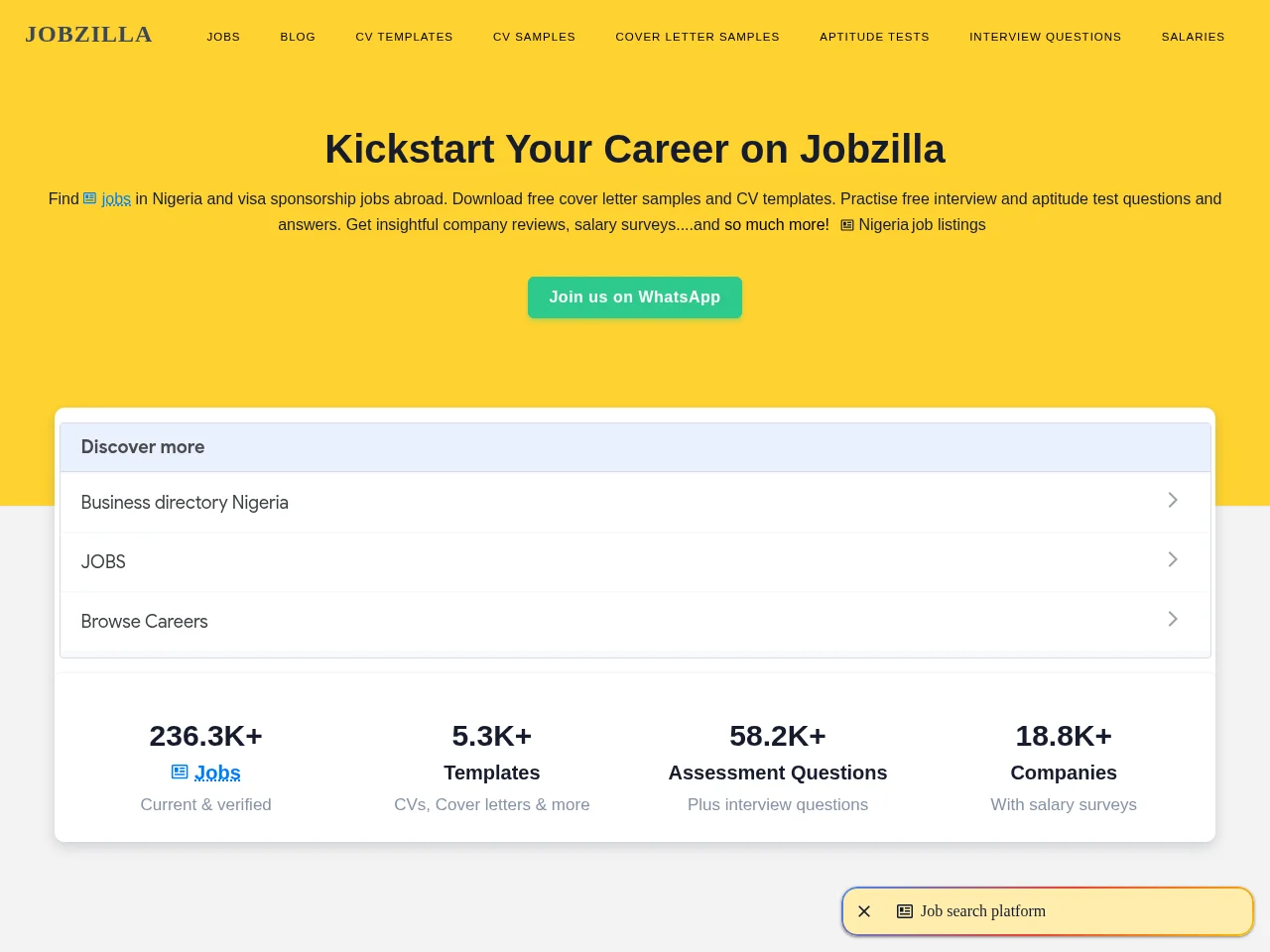Open Business directory Nigeria row
The image size is (1270, 952).
coord(635,503)
